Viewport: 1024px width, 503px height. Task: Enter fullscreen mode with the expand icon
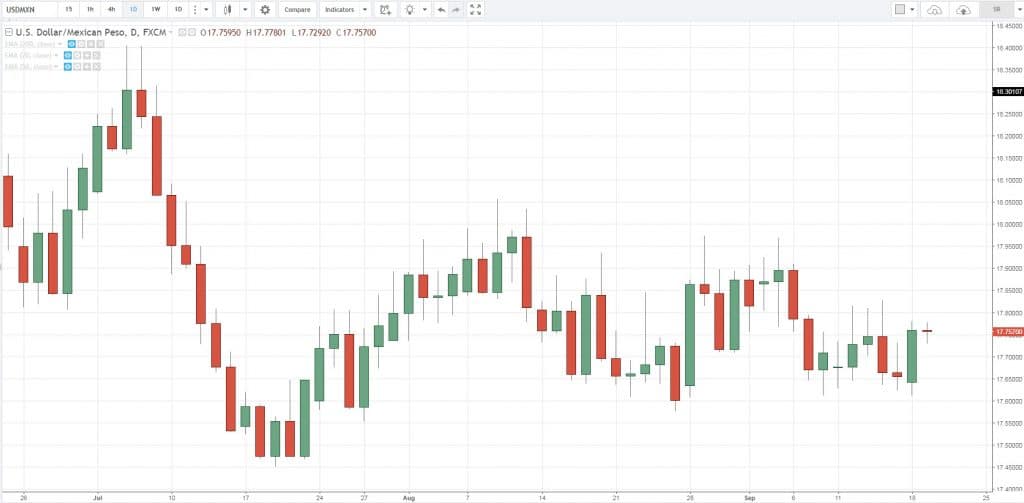click(x=476, y=9)
